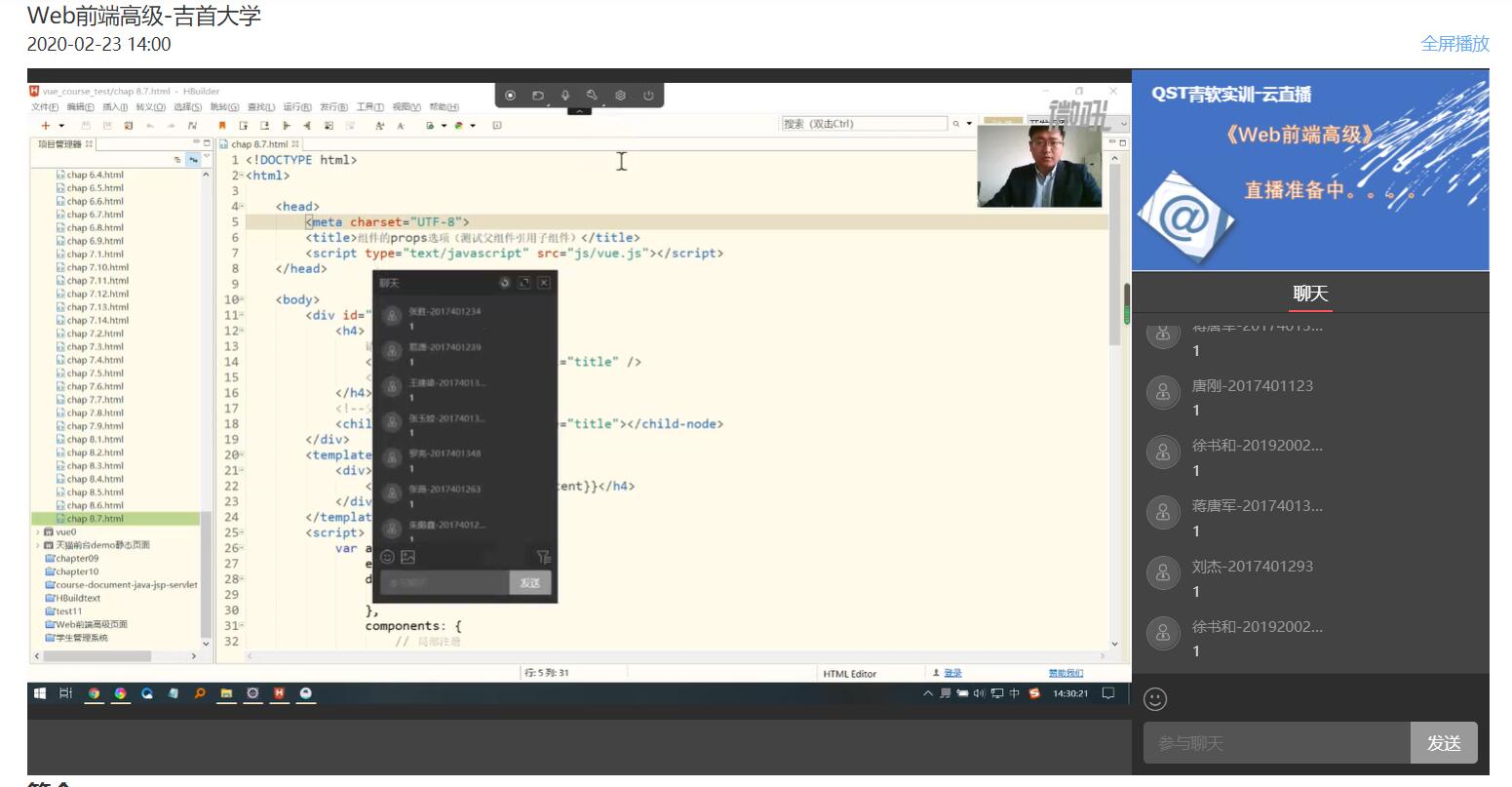Click the orange bookmark icon in HBuilder toolbar
1512x787 pixels.
tap(222, 126)
